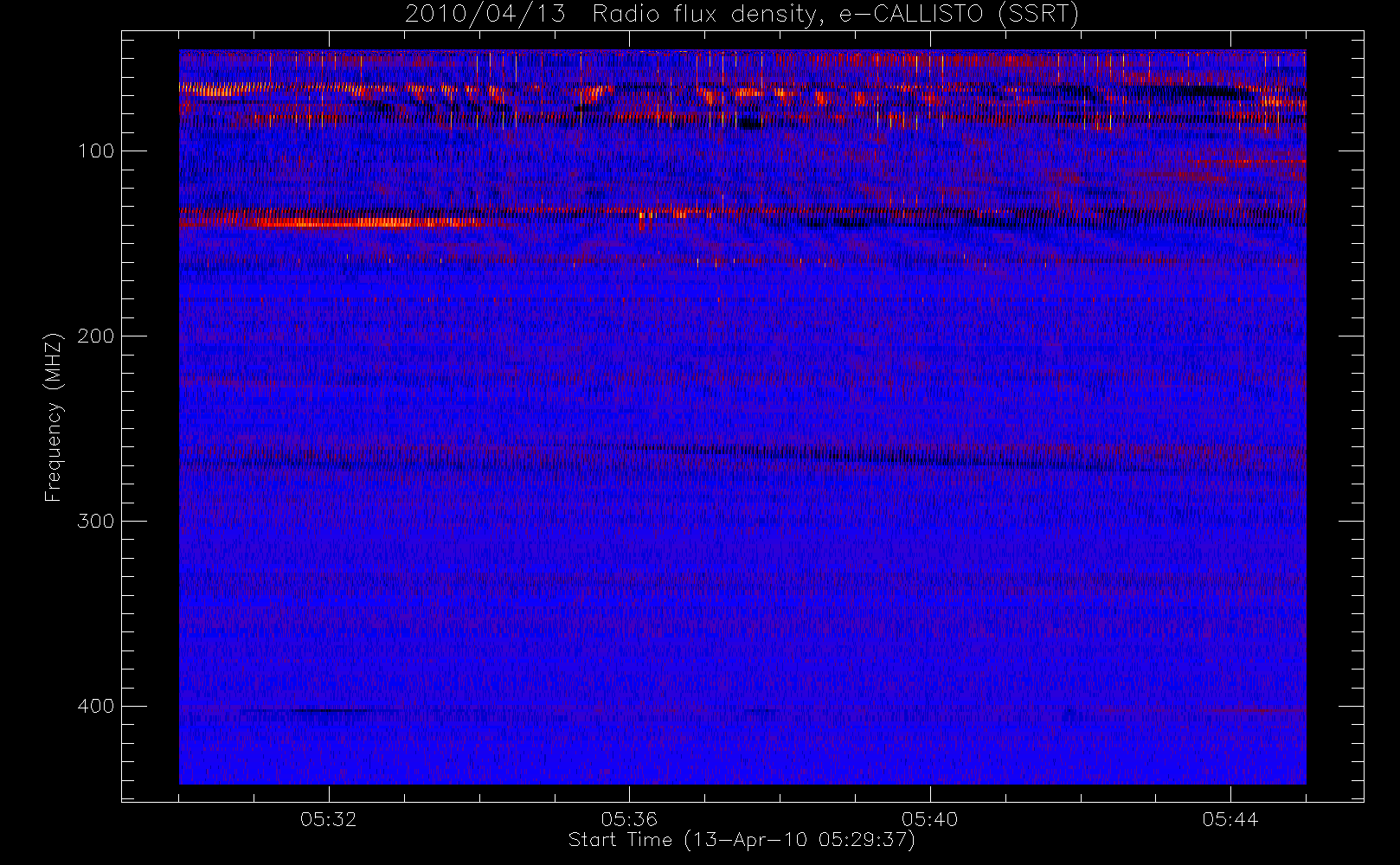Click the 'Start Time (13-Apr-10 05:29:37)' axis label
Image resolution: width=1400 pixels, height=865 pixels.
[742, 840]
